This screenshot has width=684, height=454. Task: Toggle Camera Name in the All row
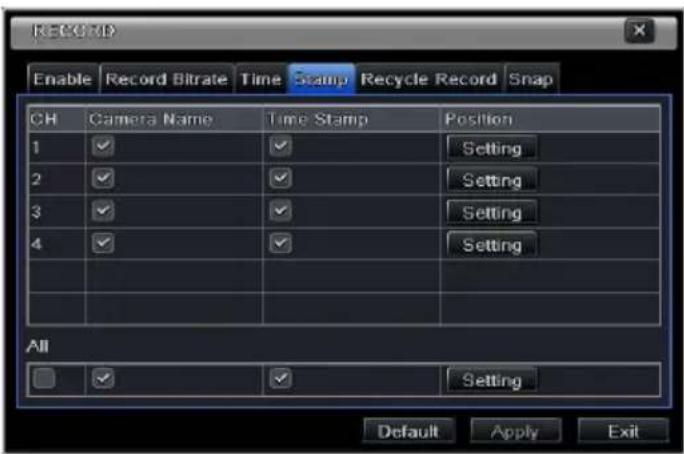coord(103,378)
